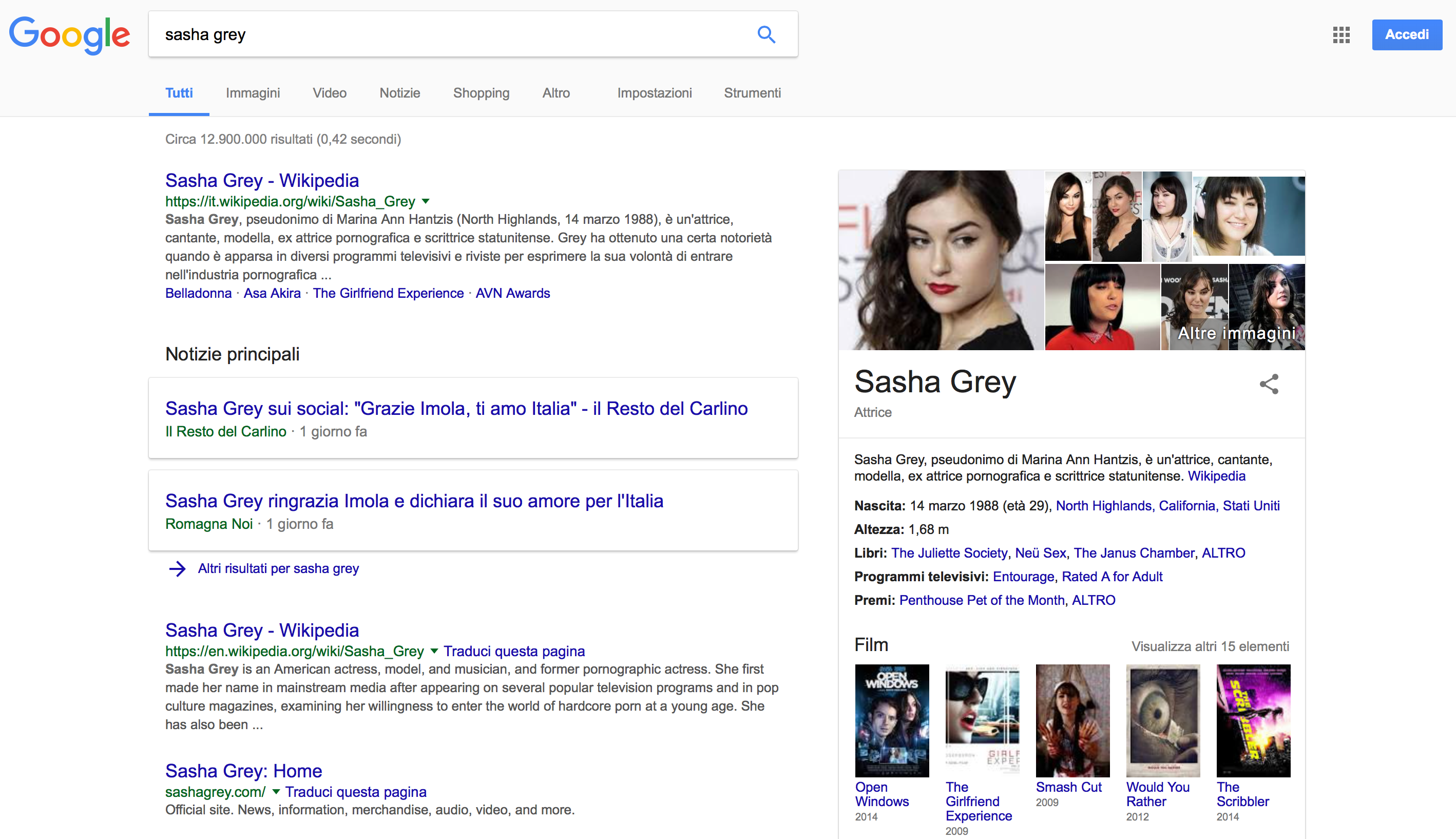Screen dimensions: 1456x839
Task: Expand dropdown arrow beside it.wikipedia.org URL
Action: pyautogui.click(x=426, y=202)
